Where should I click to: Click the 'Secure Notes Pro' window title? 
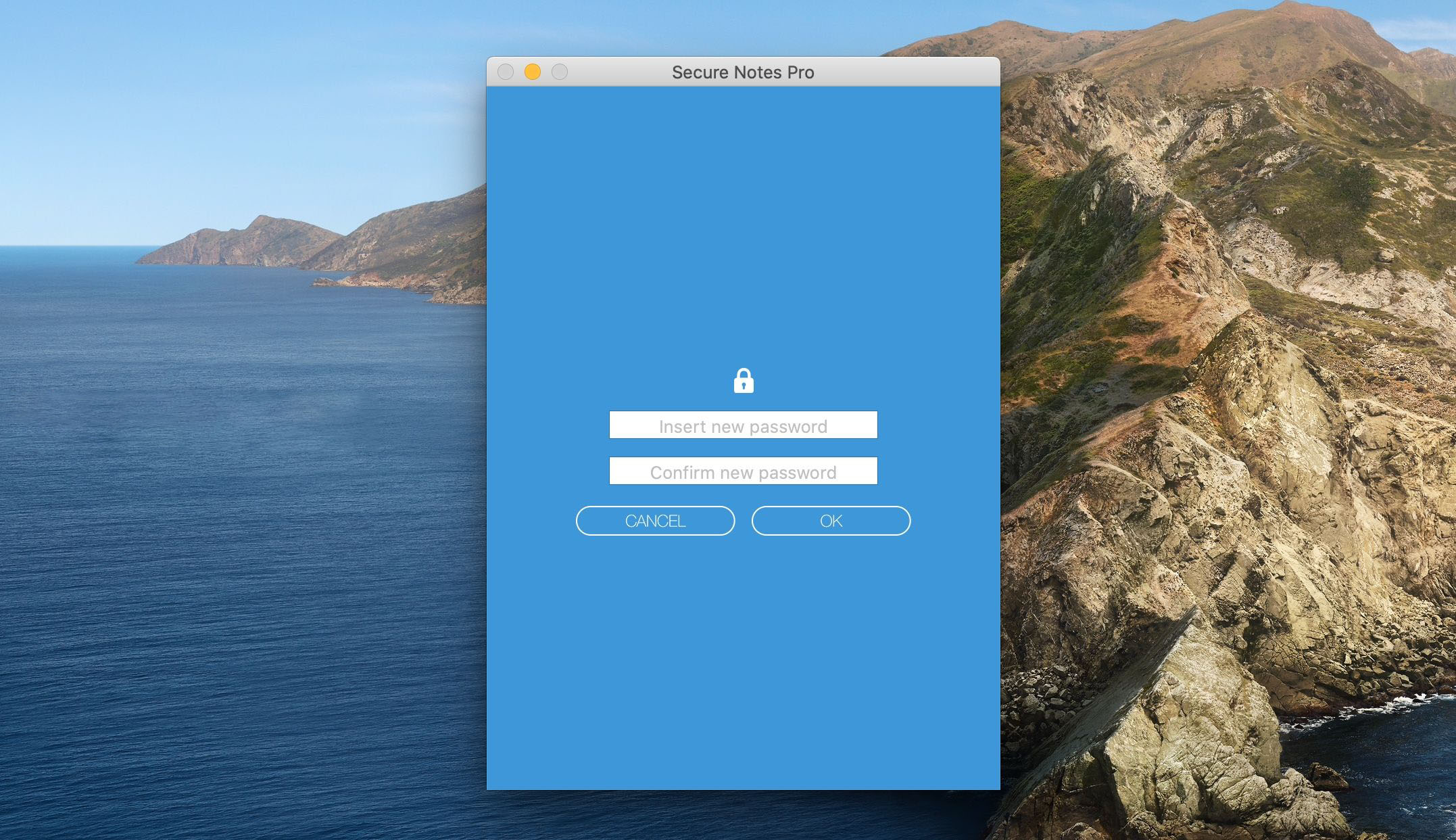743,72
